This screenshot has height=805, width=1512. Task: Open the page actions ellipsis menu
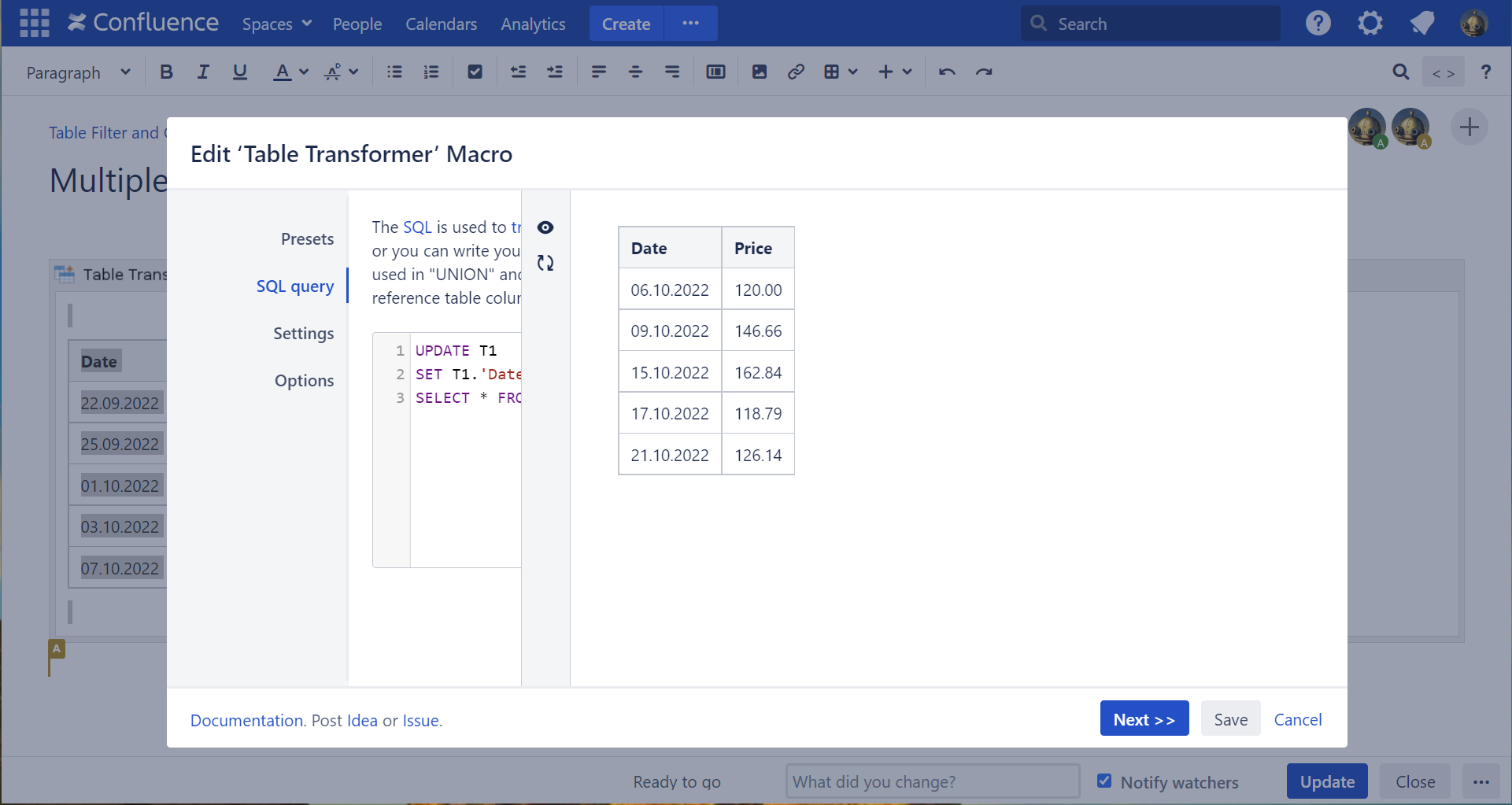coord(1481,781)
